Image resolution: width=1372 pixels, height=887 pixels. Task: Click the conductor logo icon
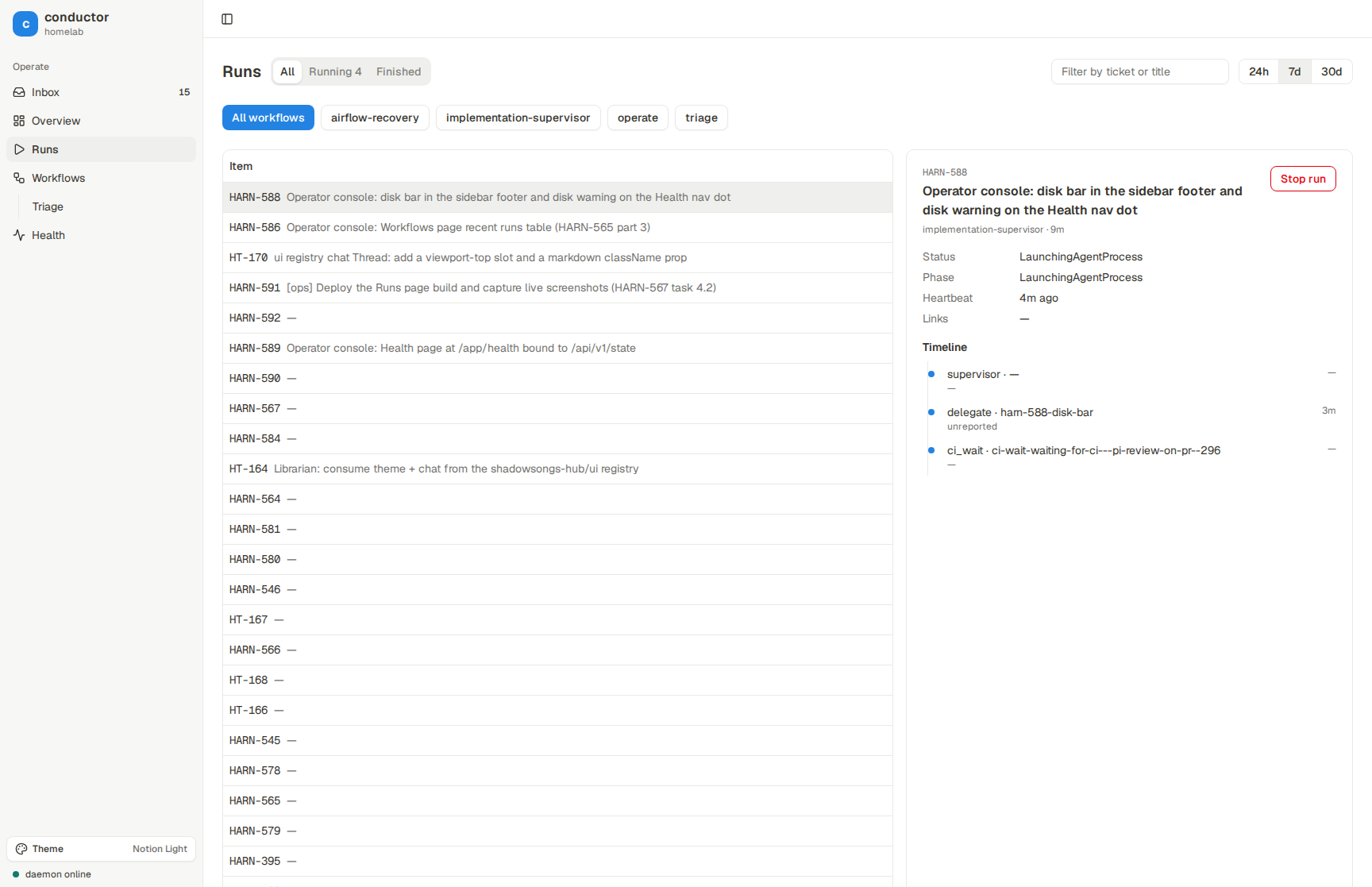25,24
